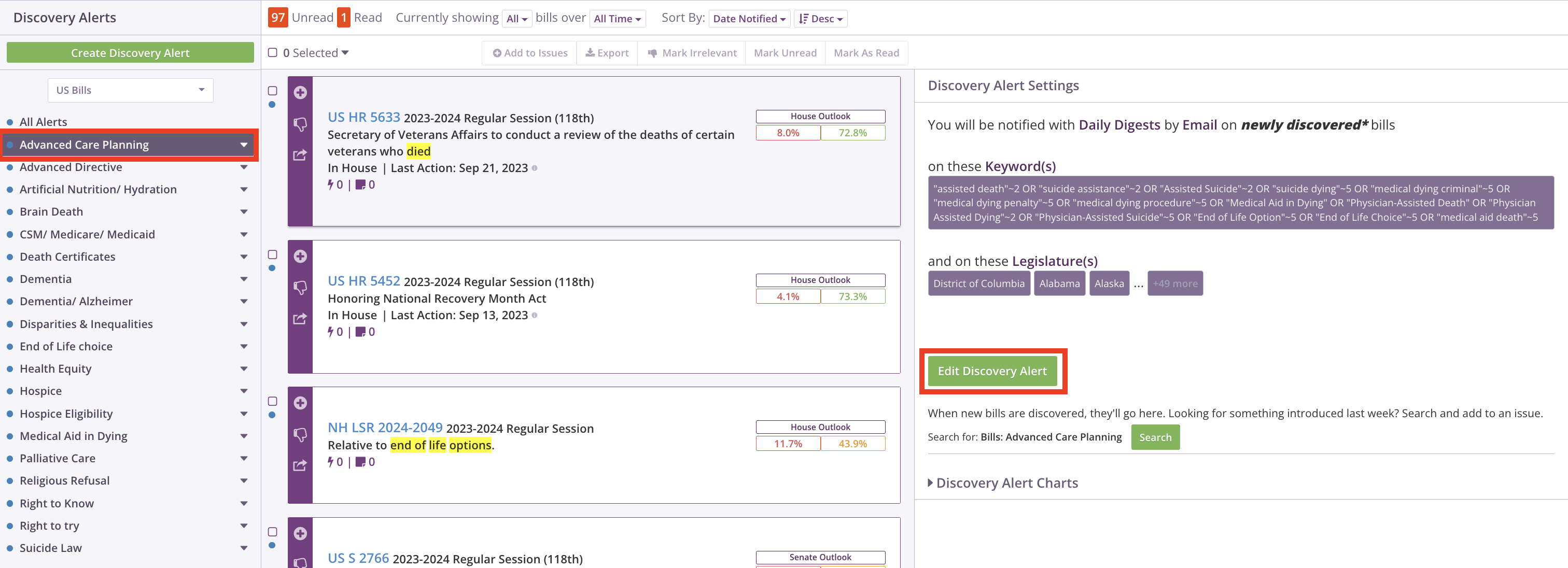1568x568 pixels.
Task: Lightning actions icon on US HR 5452
Action: [330, 332]
